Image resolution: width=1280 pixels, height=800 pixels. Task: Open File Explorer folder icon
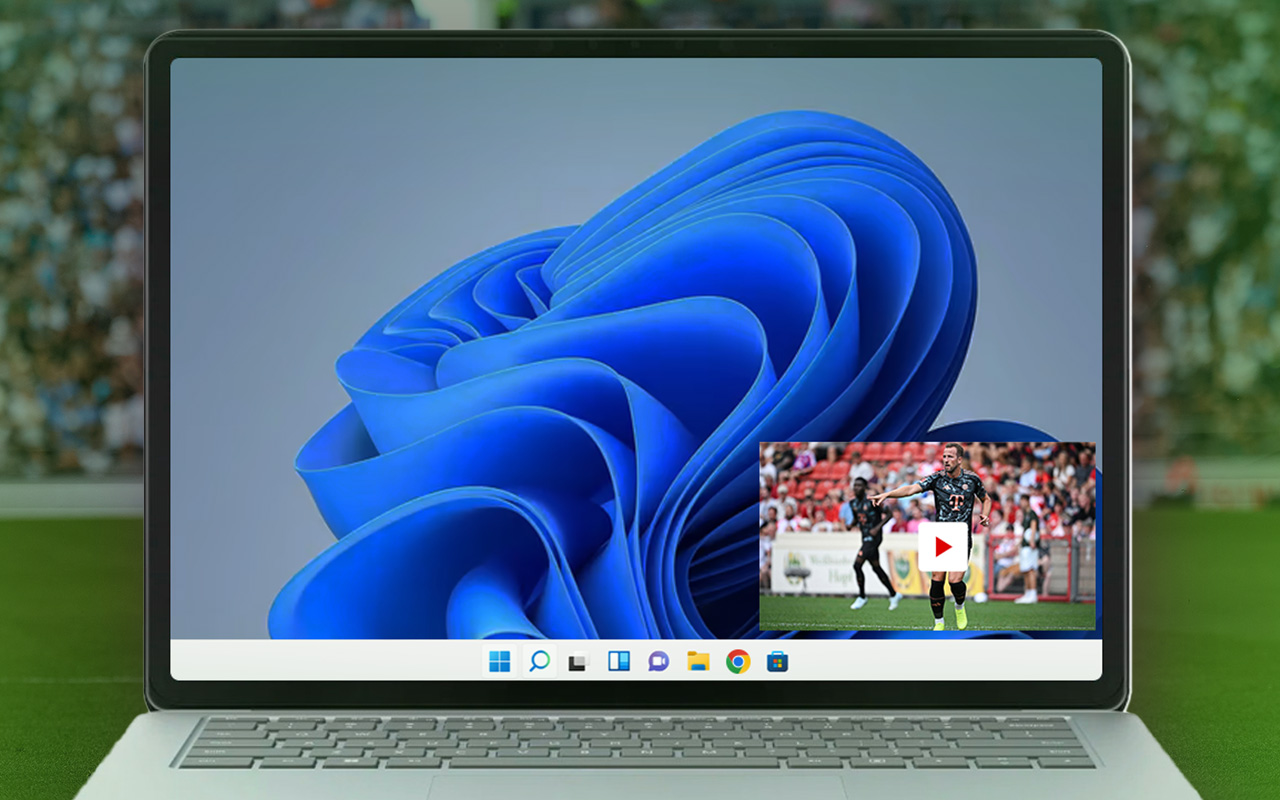click(698, 661)
